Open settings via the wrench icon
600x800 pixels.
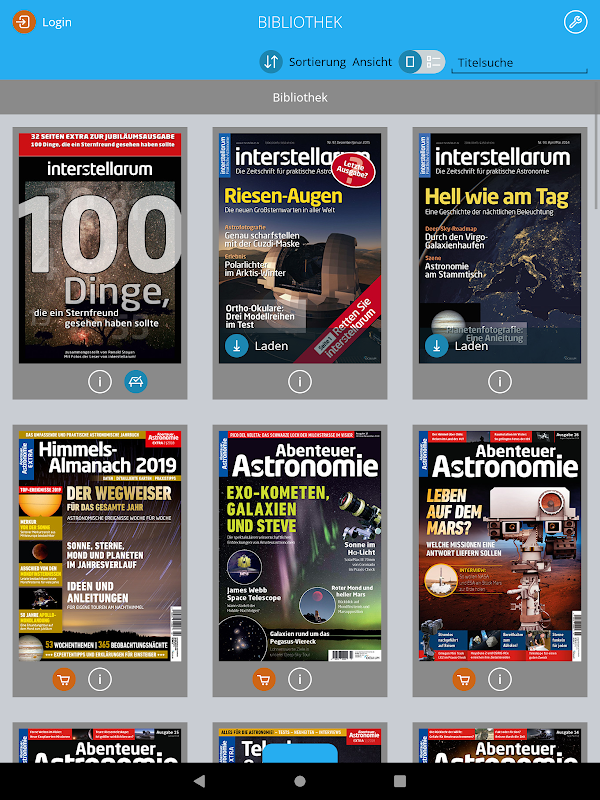576,22
